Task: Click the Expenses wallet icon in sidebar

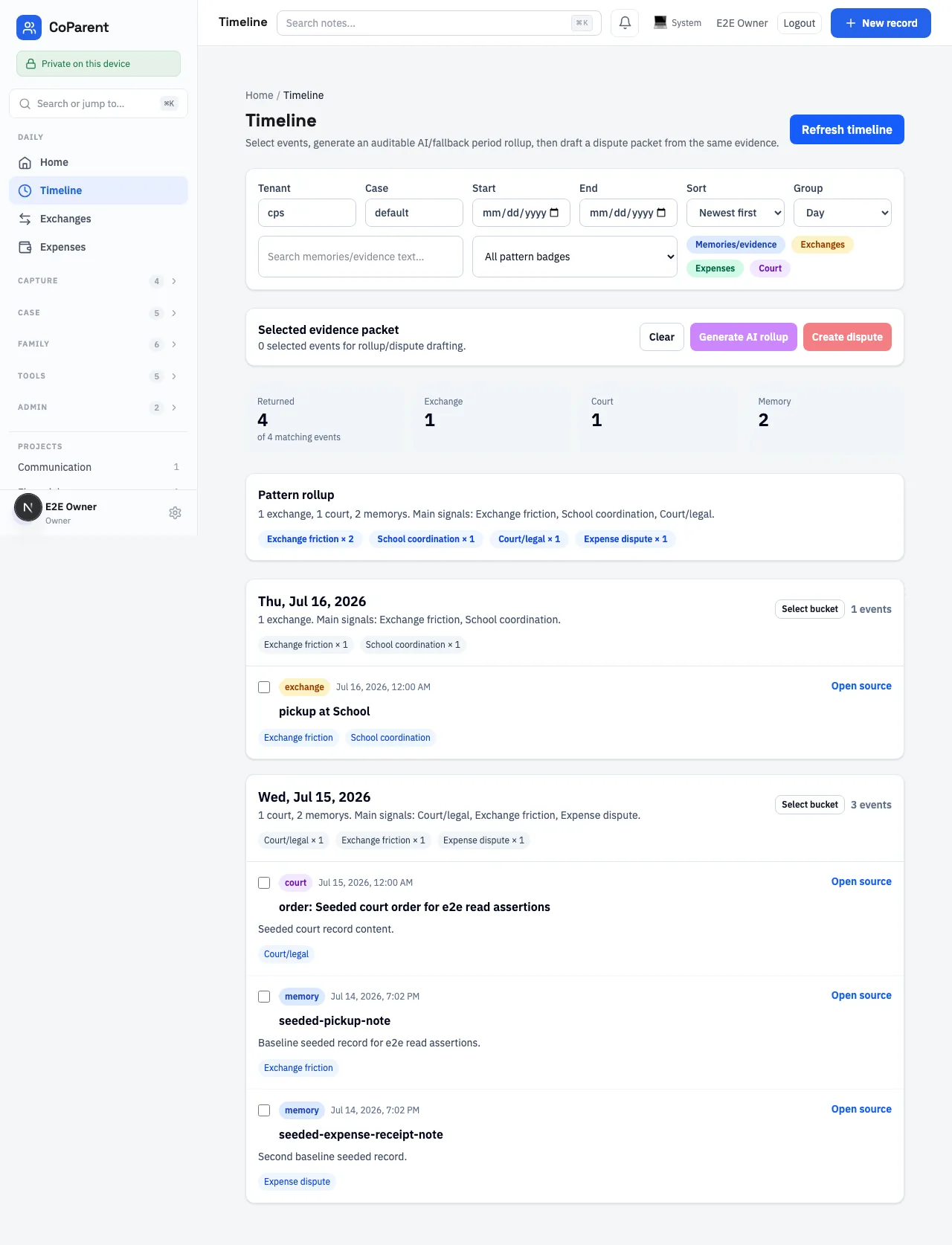Action: 25,247
